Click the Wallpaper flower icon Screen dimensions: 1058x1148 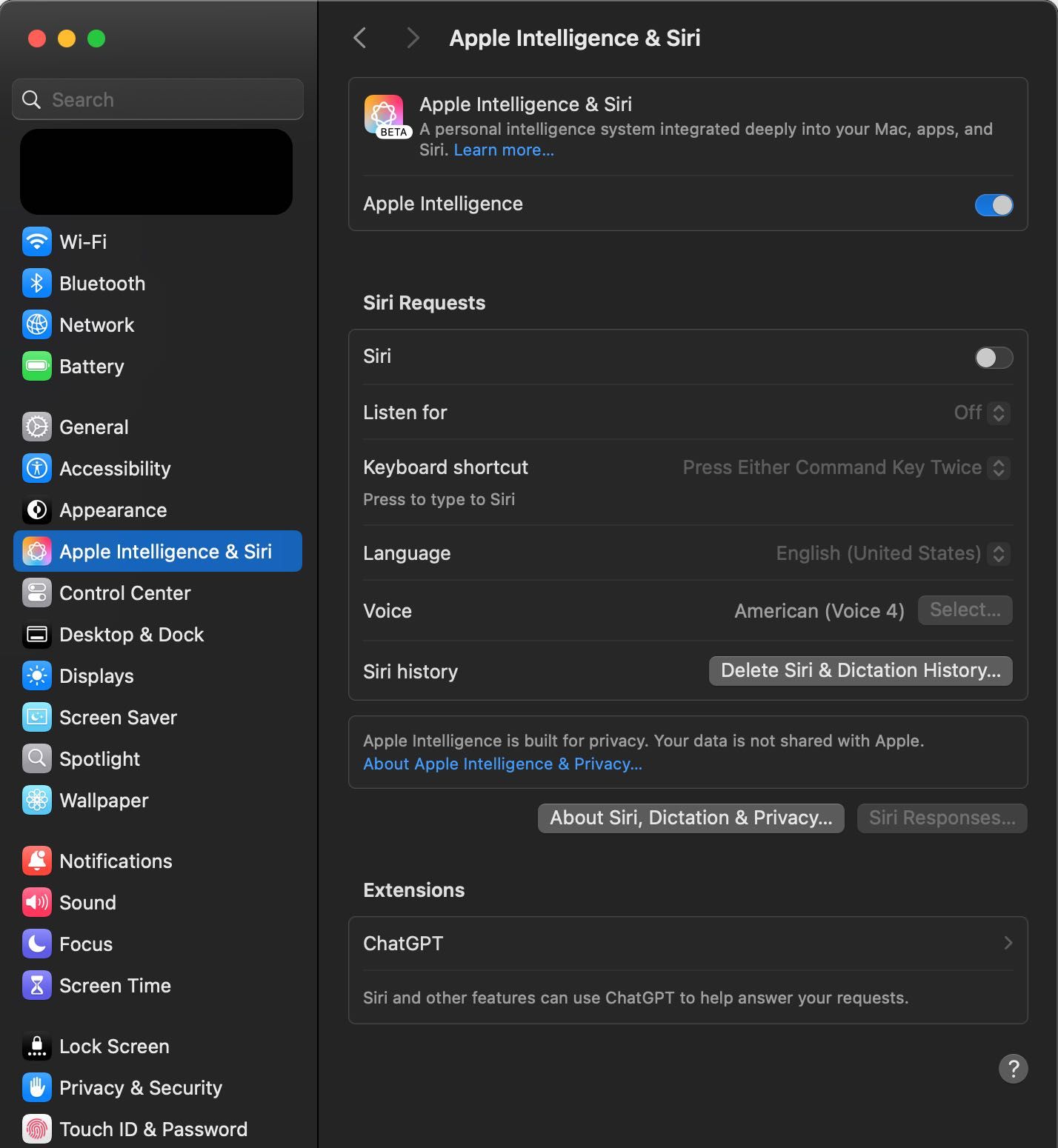[37, 800]
